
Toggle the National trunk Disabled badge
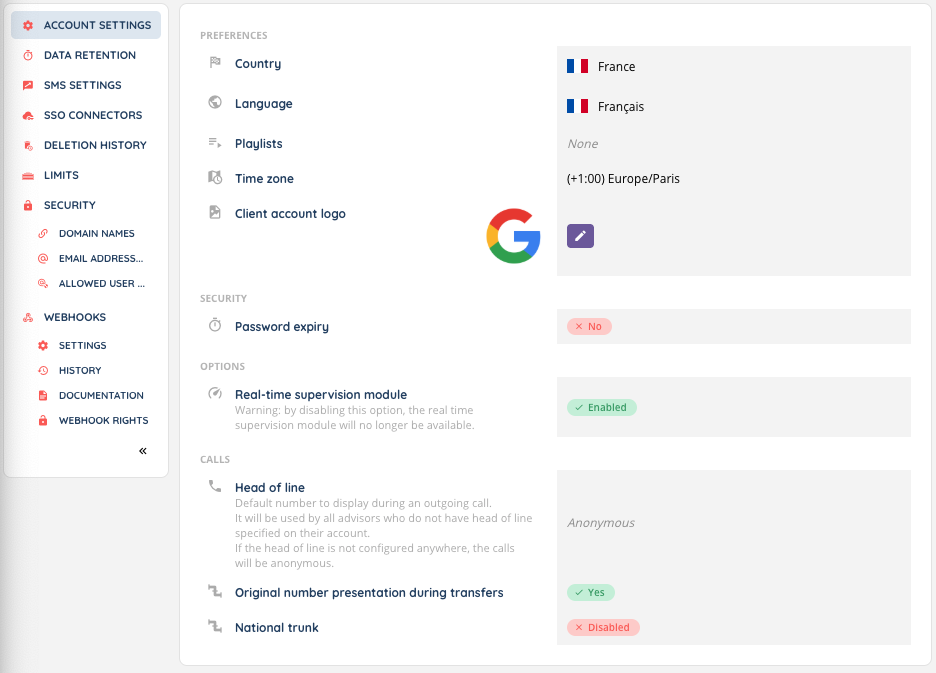pyautogui.click(x=603, y=627)
